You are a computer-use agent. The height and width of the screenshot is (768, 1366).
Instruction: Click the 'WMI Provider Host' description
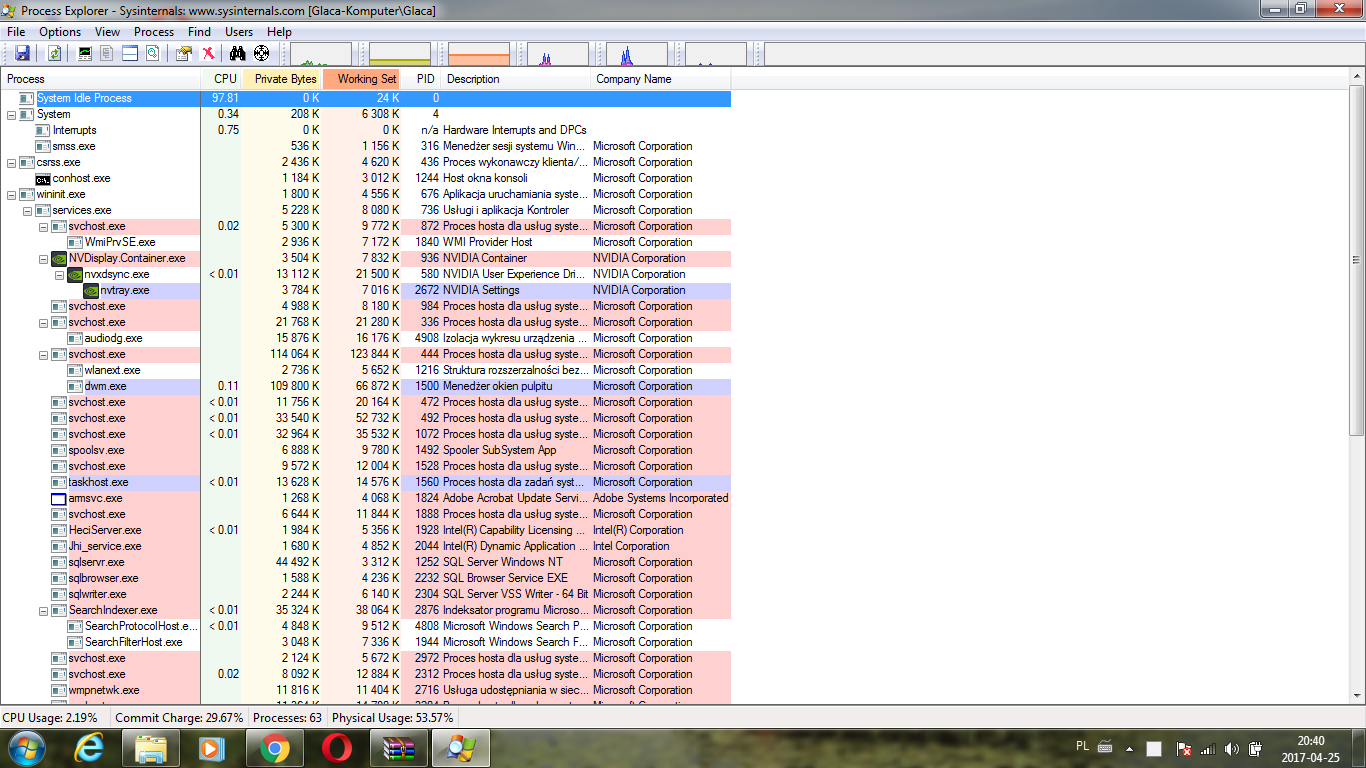pyautogui.click(x=488, y=242)
